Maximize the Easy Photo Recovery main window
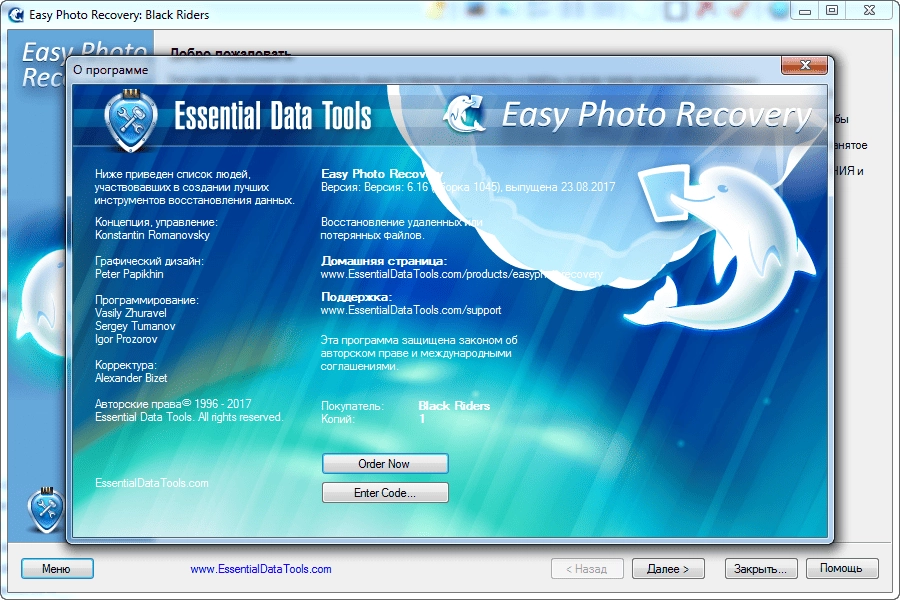 (x=832, y=11)
